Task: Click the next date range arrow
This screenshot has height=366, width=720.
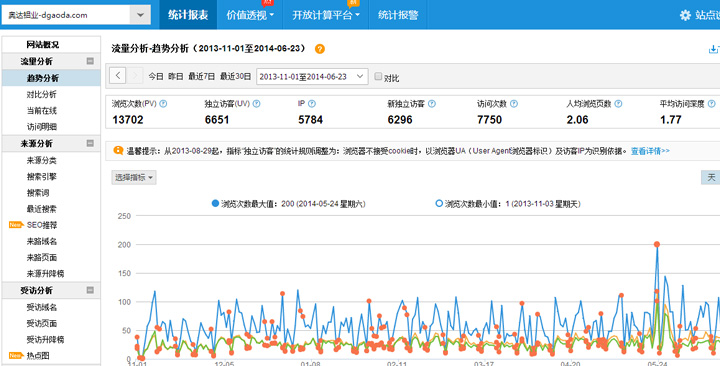Action: click(x=134, y=76)
